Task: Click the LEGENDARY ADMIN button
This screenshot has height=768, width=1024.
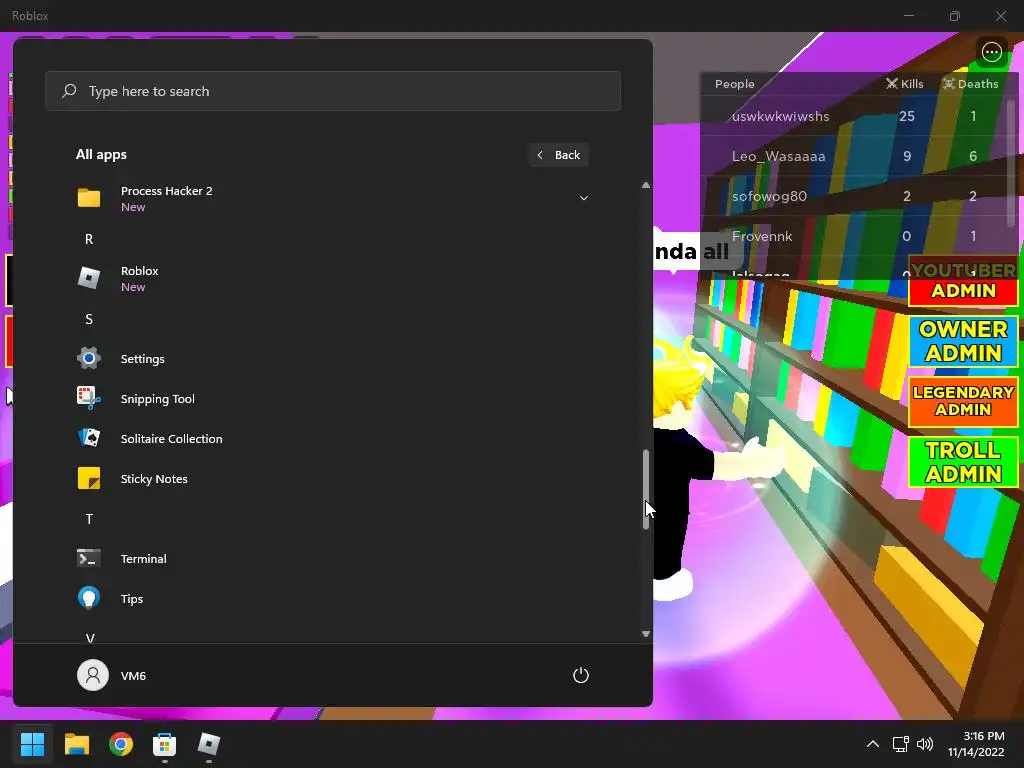Action: pyautogui.click(x=963, y=402)
